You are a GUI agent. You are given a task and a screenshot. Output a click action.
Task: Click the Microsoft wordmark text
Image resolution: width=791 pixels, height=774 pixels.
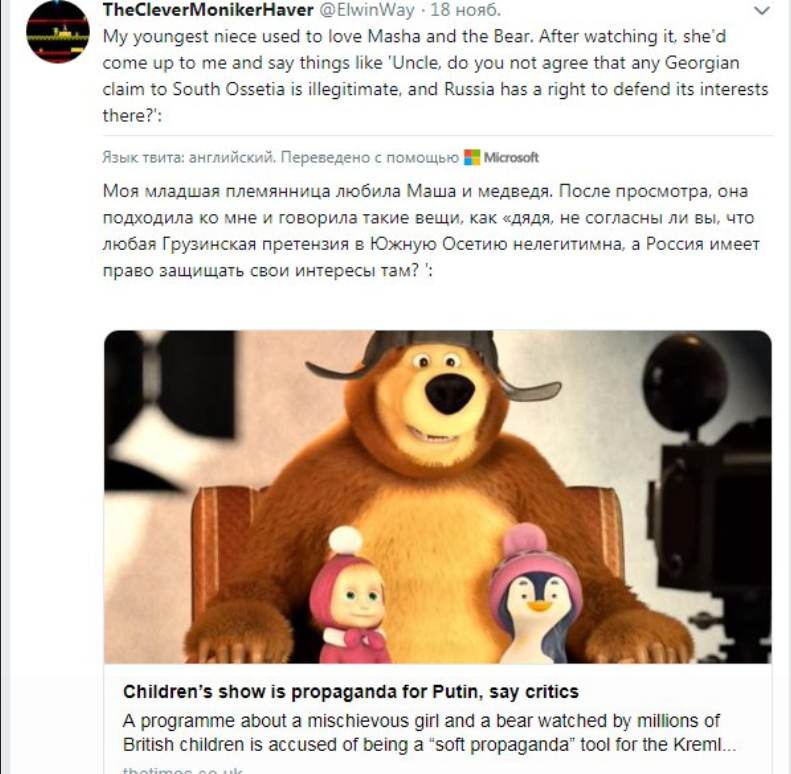click(511, 157)
